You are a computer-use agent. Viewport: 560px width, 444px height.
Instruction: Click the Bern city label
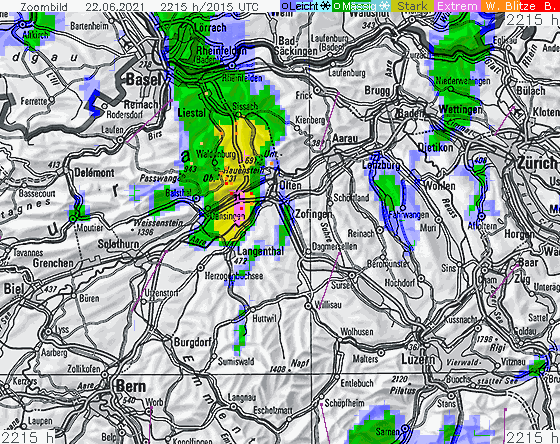[131, 387]
